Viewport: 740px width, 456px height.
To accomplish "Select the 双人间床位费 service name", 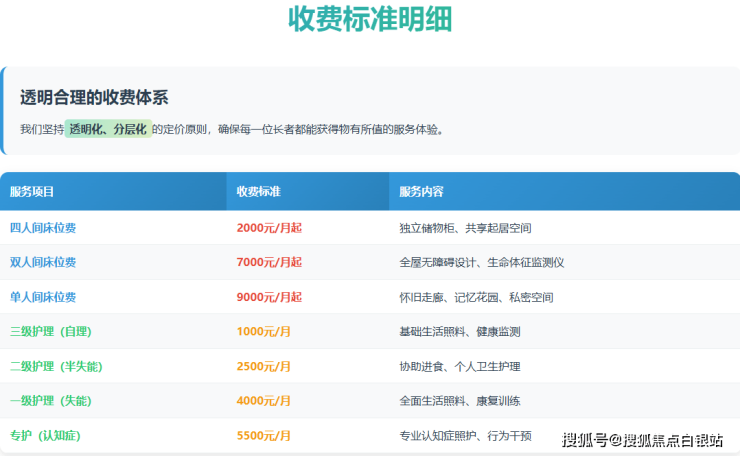I will [43, 262].
